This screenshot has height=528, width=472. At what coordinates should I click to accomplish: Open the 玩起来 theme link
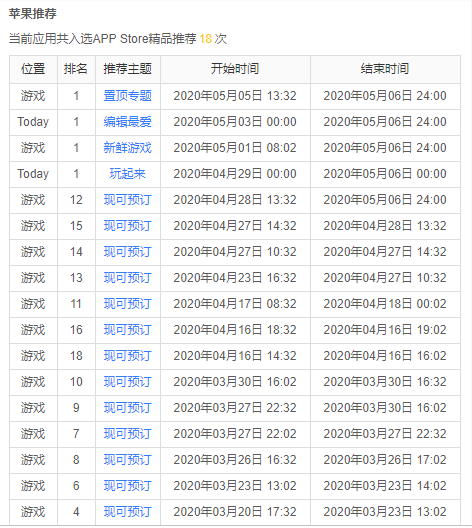[x=128, y=174]
